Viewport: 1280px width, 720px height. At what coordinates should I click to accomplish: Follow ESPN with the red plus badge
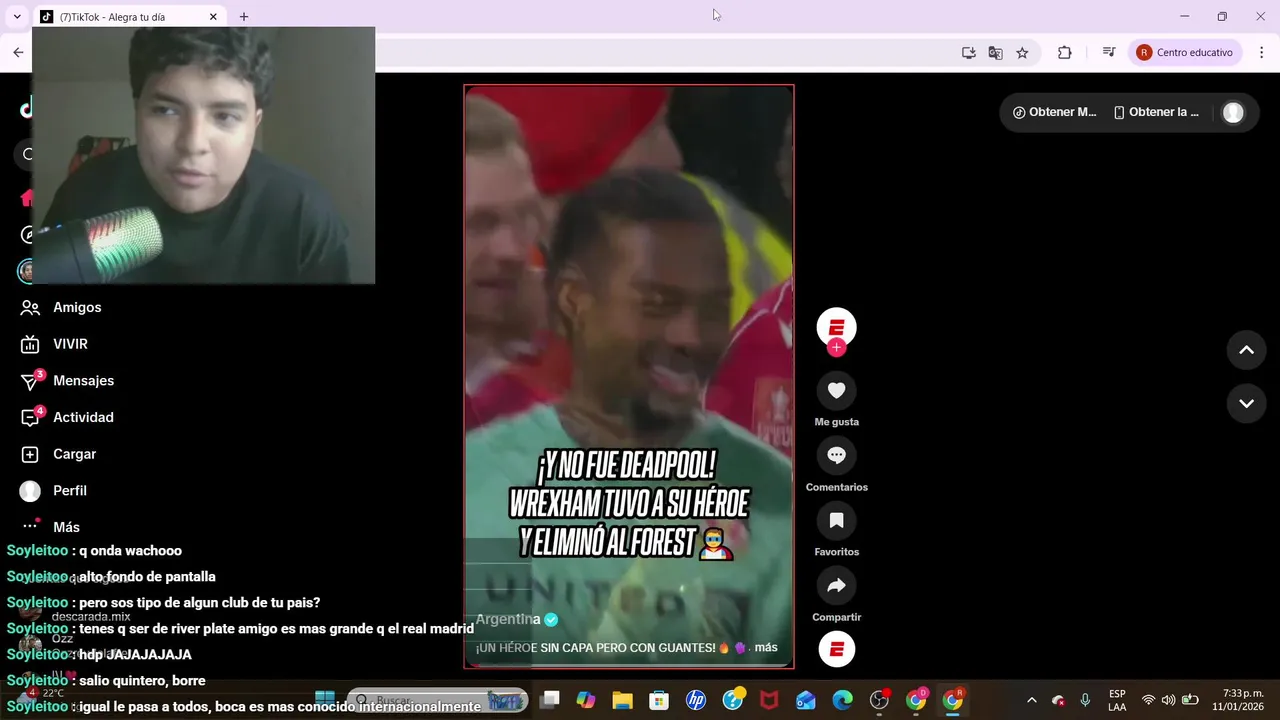(x=837, y=347)
